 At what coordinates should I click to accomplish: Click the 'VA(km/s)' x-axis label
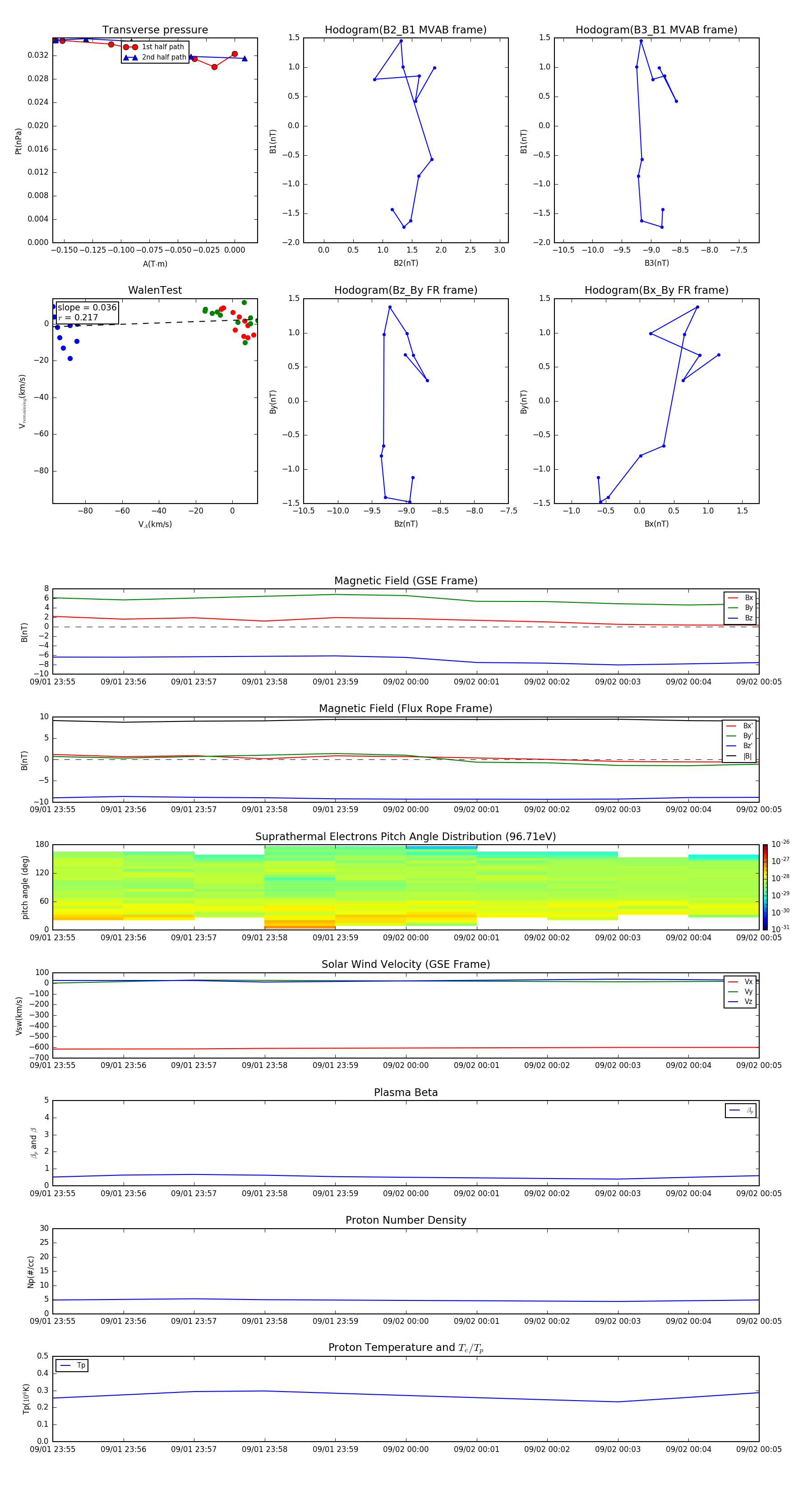(x=155, y=524)
